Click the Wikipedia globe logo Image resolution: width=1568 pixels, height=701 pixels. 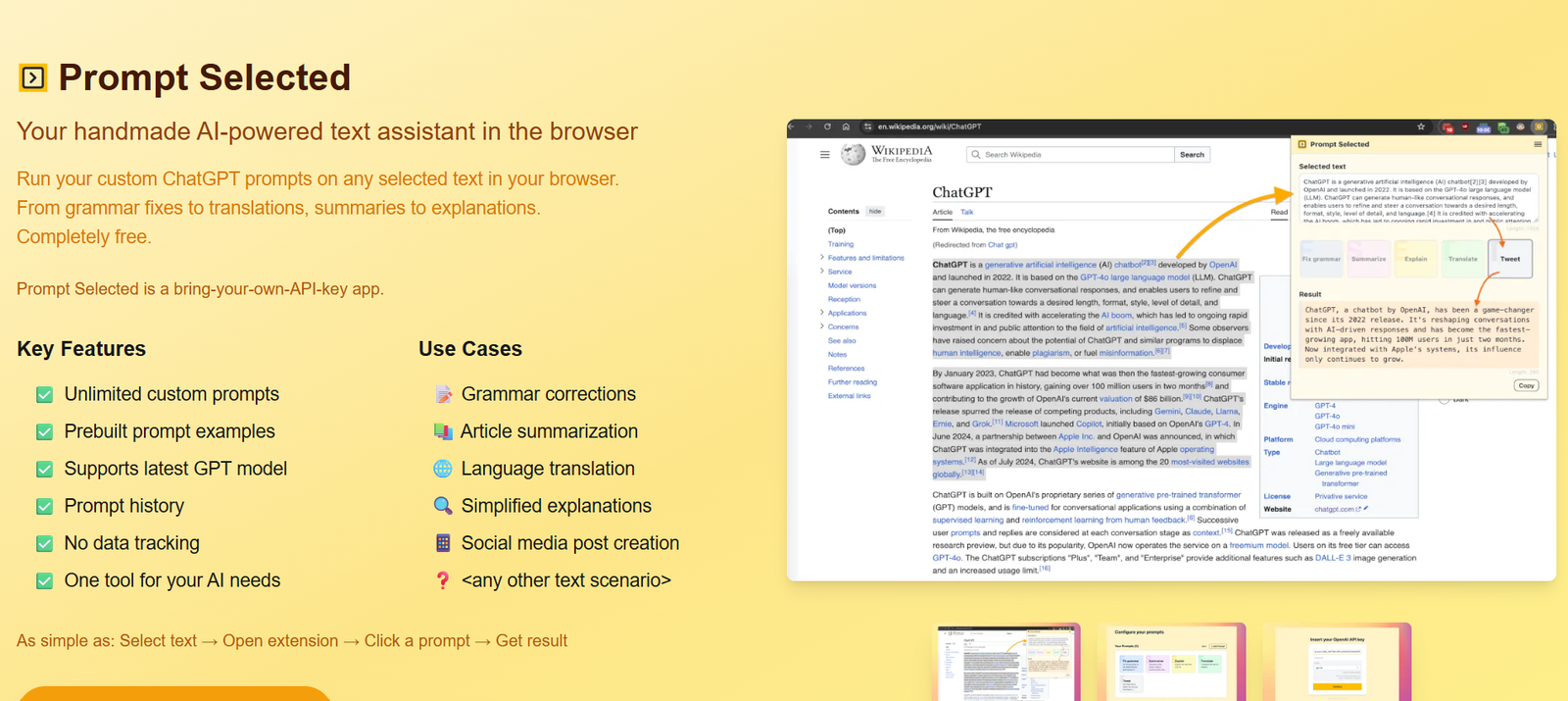pos(854,154)
